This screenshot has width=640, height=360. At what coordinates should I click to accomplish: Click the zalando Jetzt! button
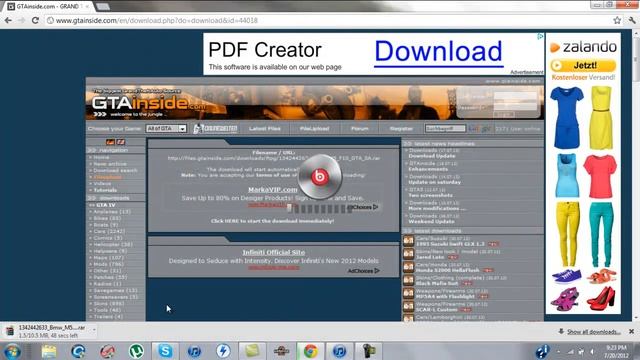pyautogui.click(x=583, y=65)
